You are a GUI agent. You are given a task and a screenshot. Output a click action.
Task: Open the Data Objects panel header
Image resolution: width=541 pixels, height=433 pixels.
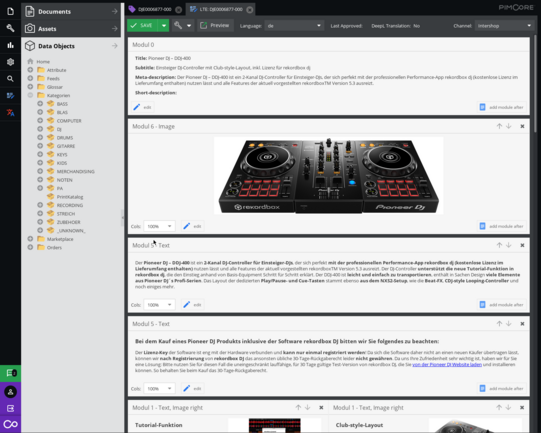pos(71,46)
